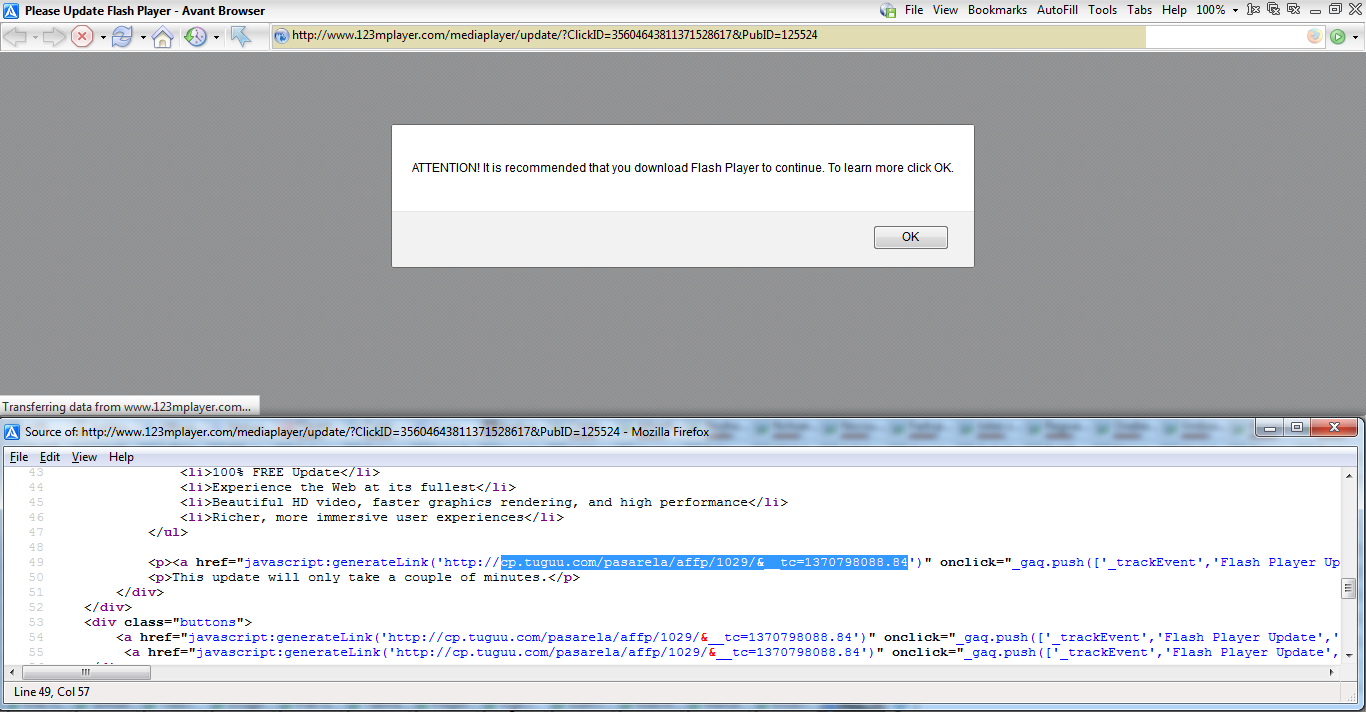
Task: Click OK in the Flash Player alert
Action: [x=910, y=237]
